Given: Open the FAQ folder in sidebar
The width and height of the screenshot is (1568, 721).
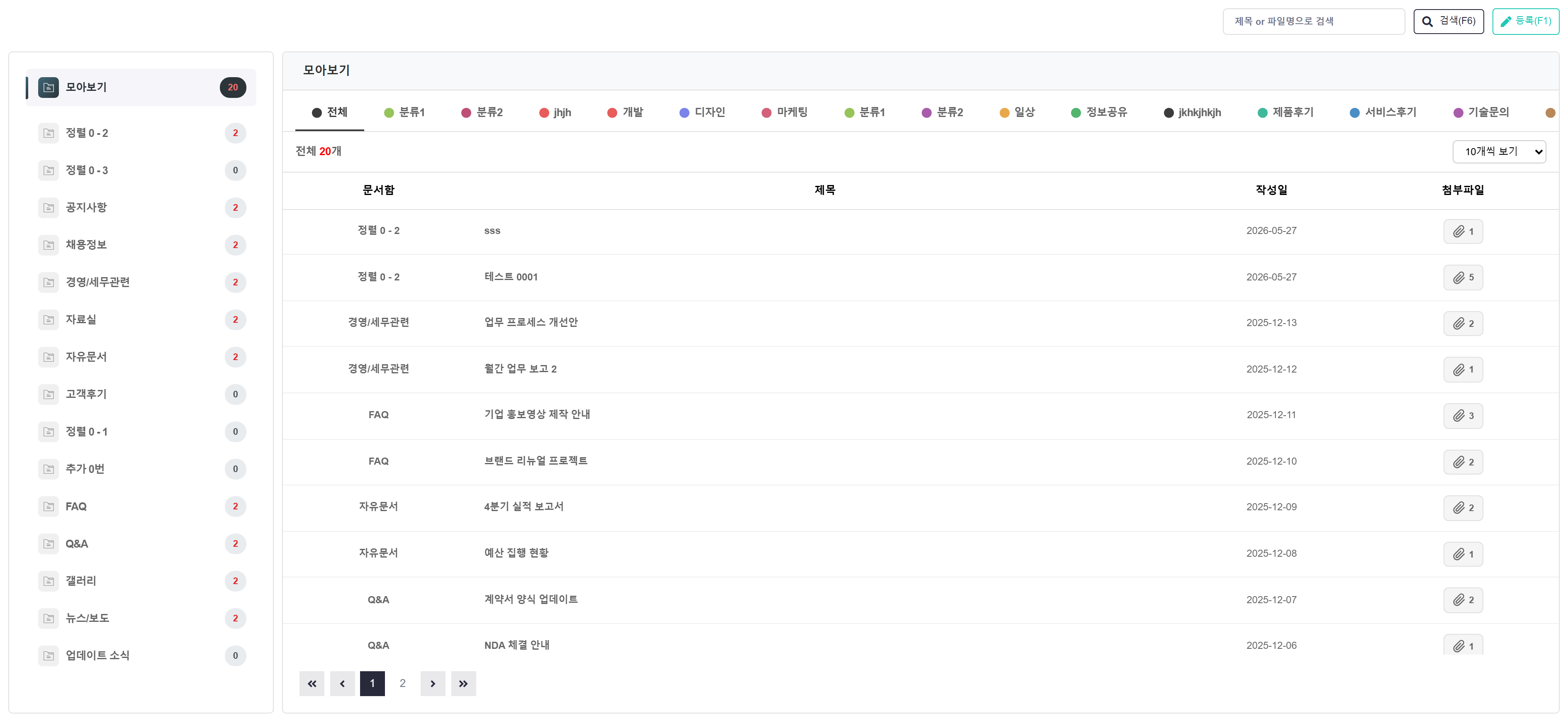Looking at the screenshot, I should [x=141, y=507].
